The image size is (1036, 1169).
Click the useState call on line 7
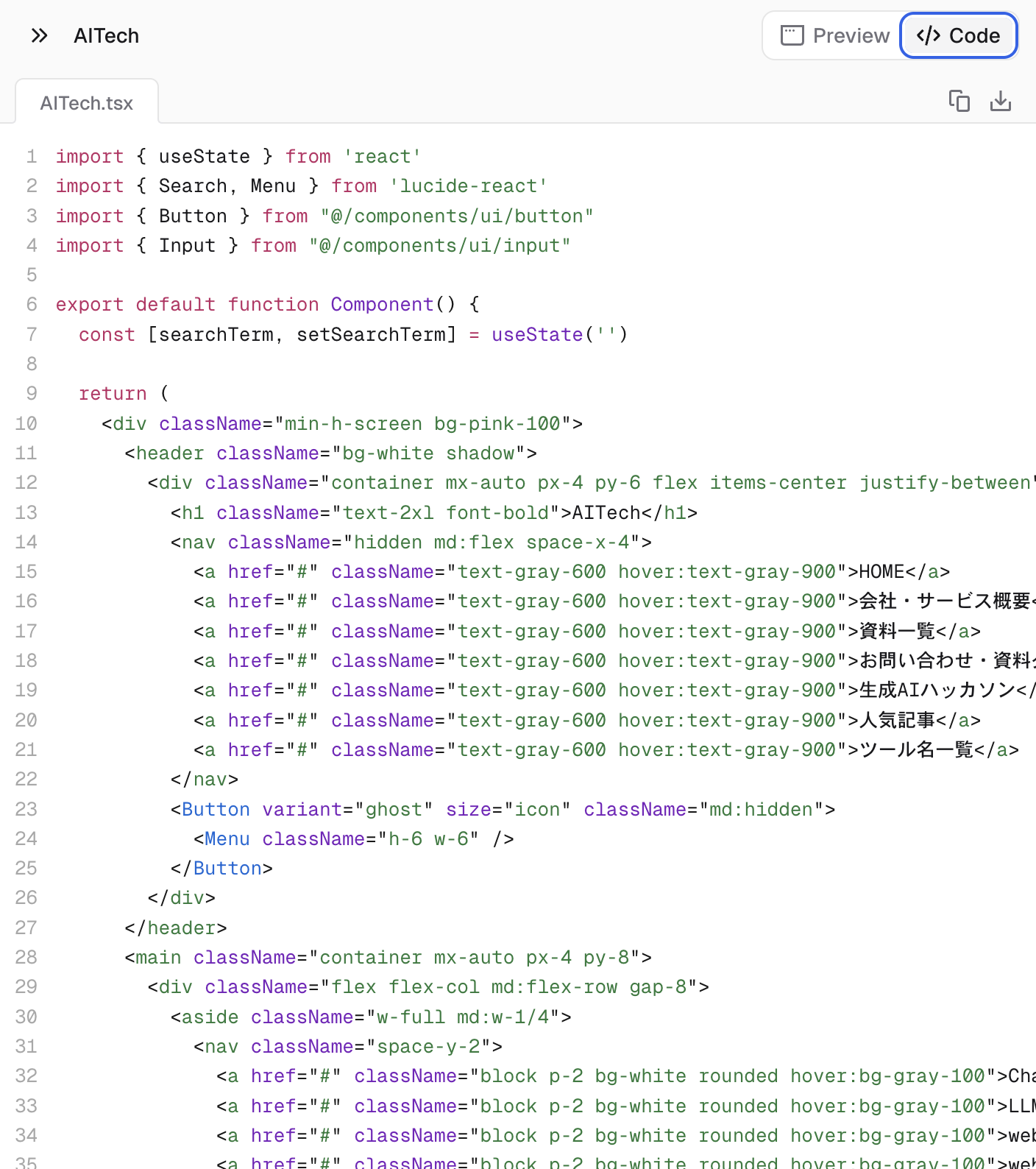tap(537, 335)
